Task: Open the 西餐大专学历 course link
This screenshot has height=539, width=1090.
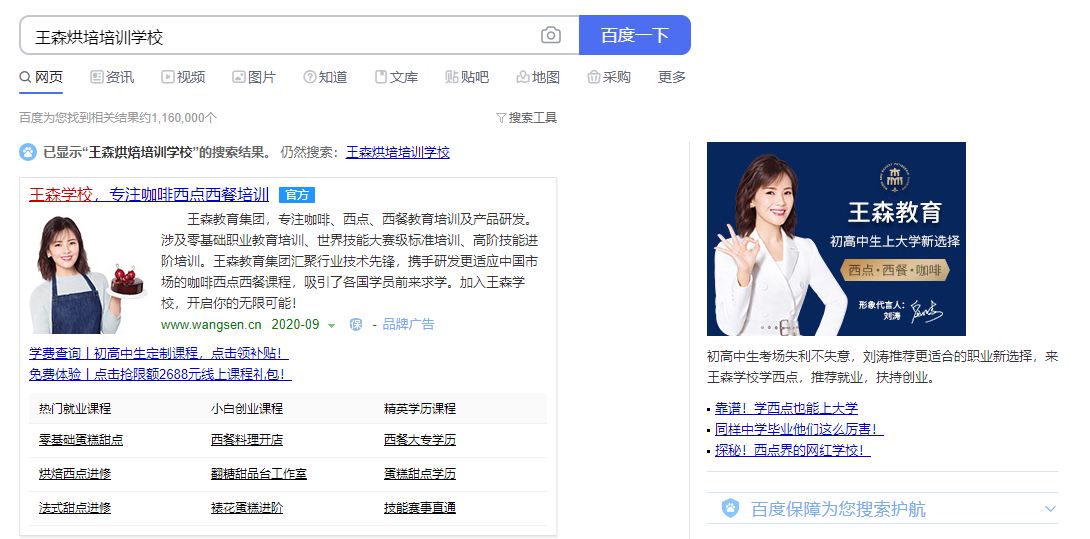Action: [x=420, y=440]
